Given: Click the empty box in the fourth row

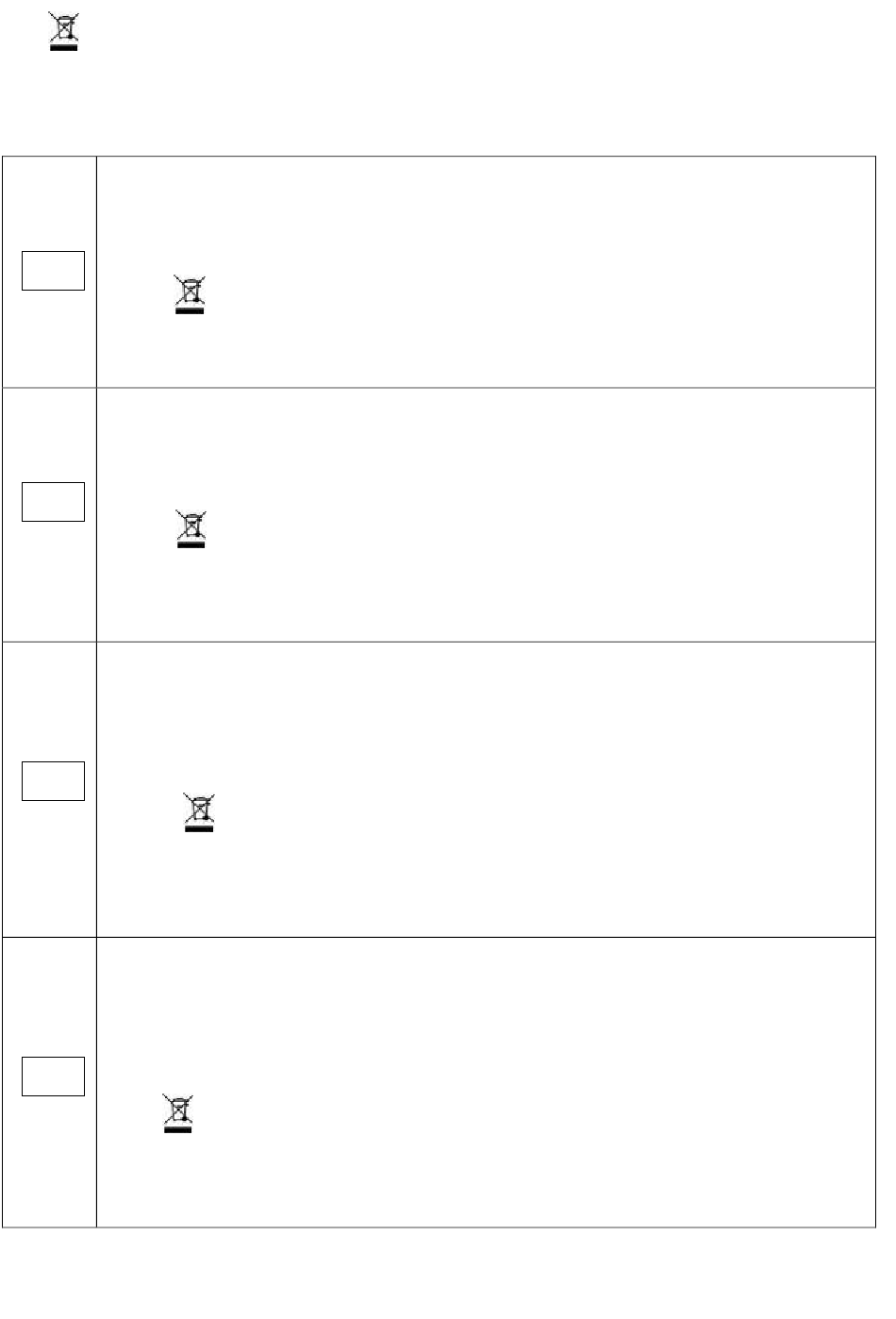Looking at the screenshot, I should [x=54, y=1077].
